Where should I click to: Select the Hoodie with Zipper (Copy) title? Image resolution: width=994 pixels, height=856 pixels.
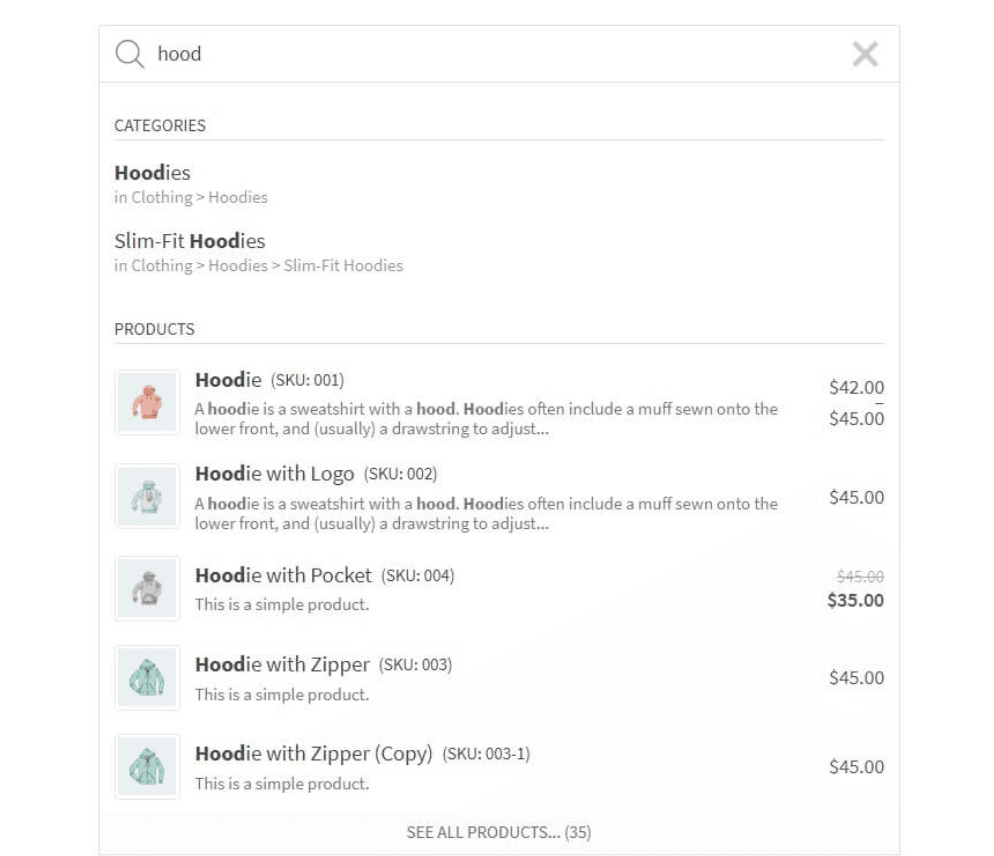point(313,754)
